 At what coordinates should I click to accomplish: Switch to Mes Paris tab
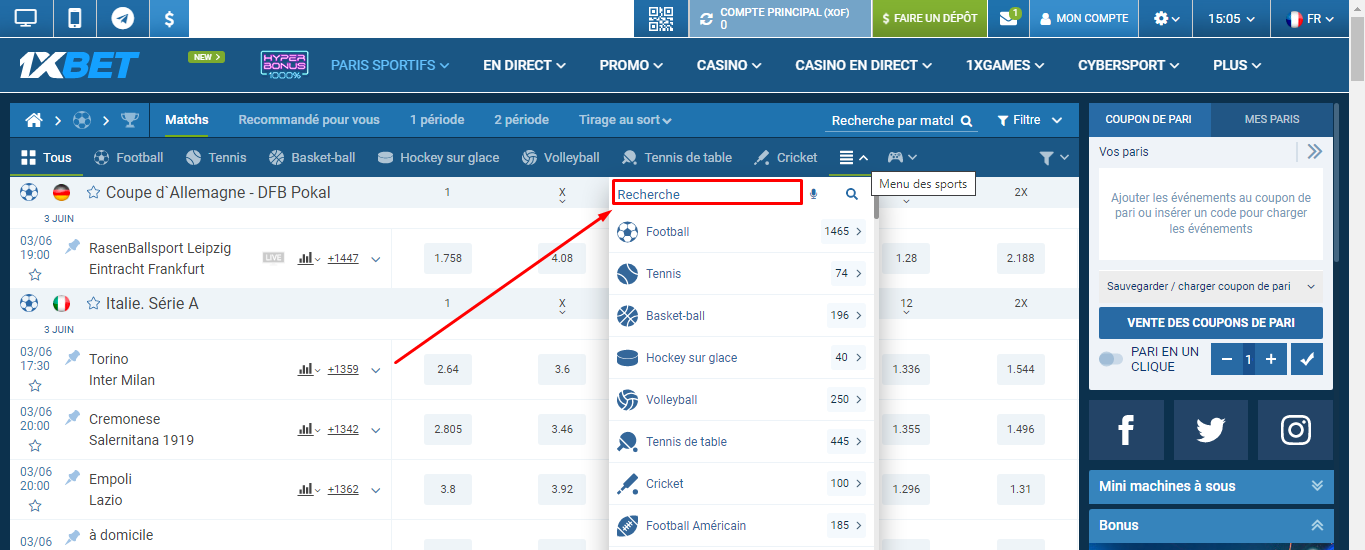pyautogui.click(x=1272, y=119)
